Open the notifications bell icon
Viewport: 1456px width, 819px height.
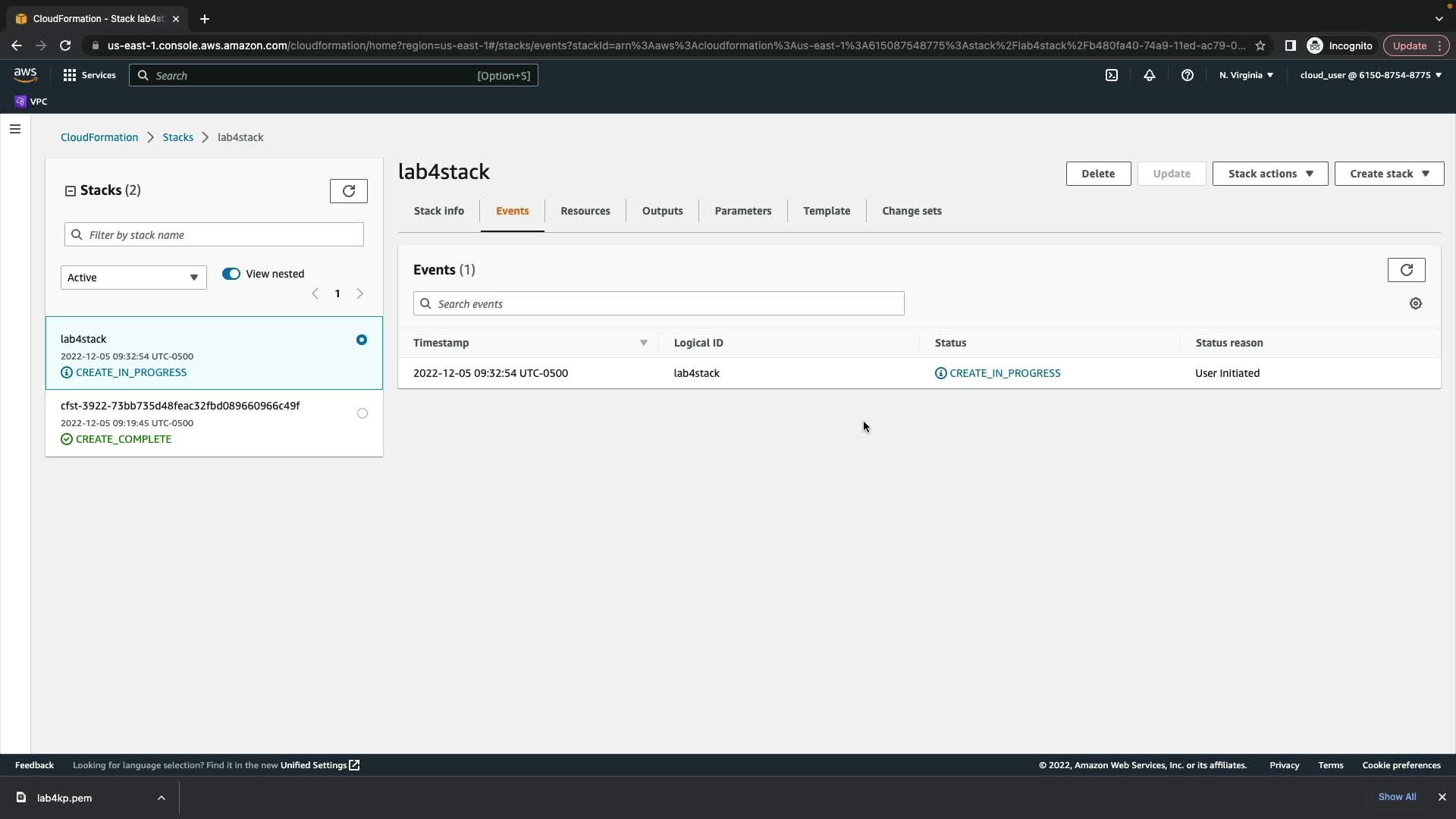[x=1150, y=75]
